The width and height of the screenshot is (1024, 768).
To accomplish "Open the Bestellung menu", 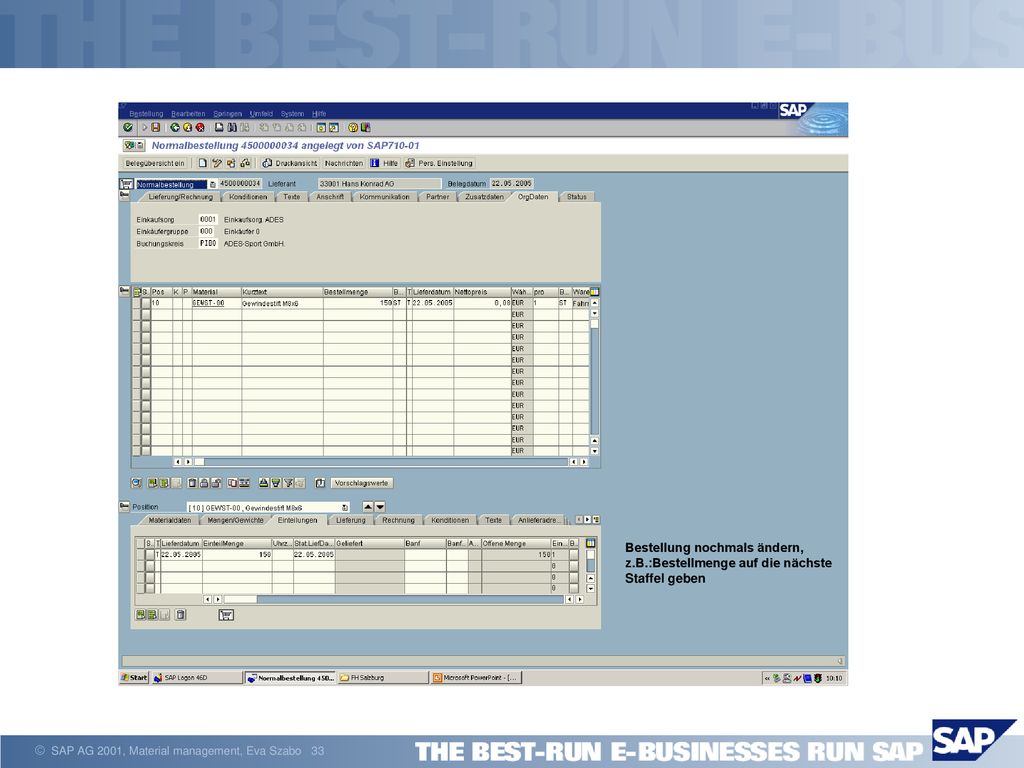I will 146,114.
